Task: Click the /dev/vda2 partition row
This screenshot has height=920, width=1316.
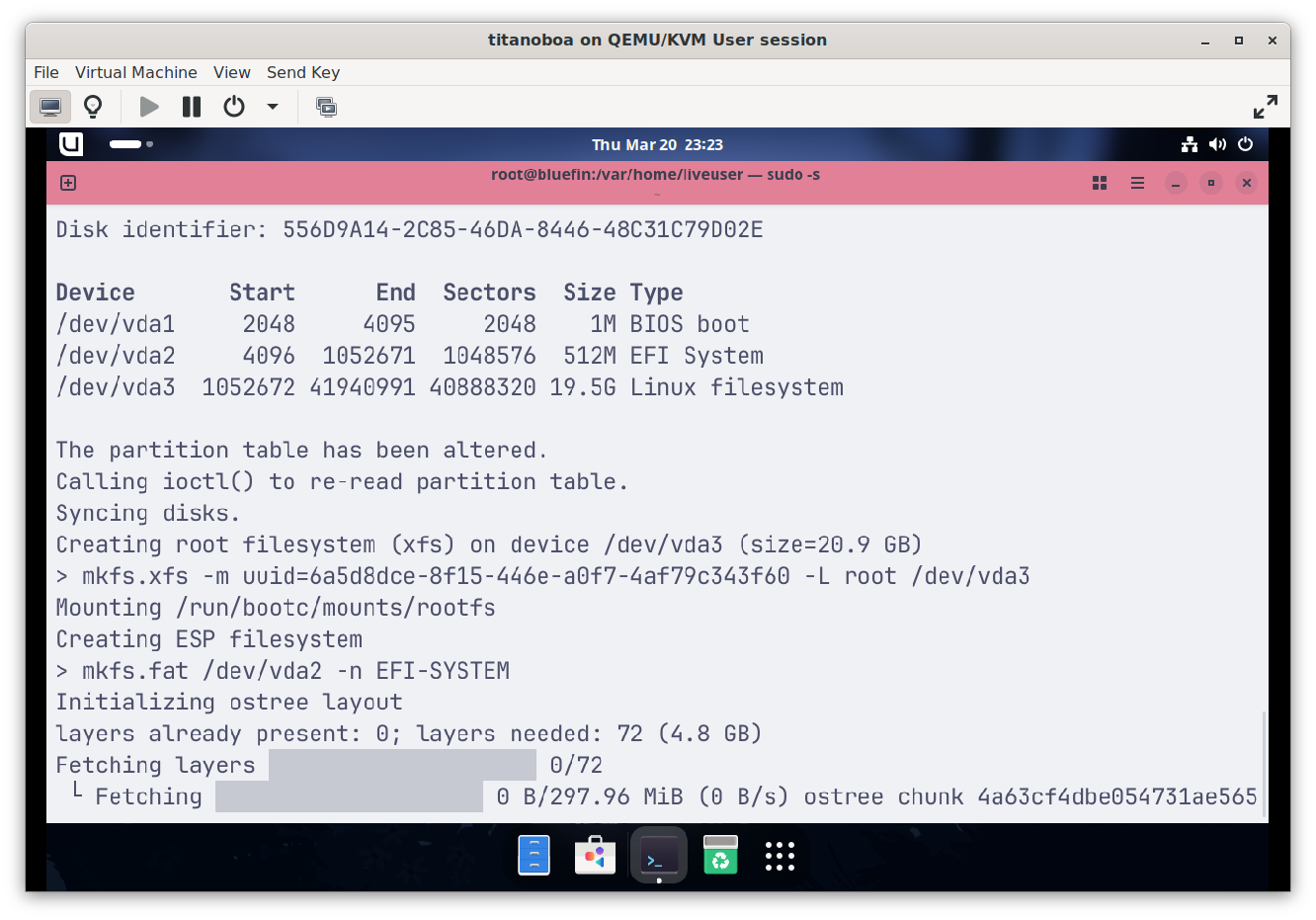Action: 409,356
